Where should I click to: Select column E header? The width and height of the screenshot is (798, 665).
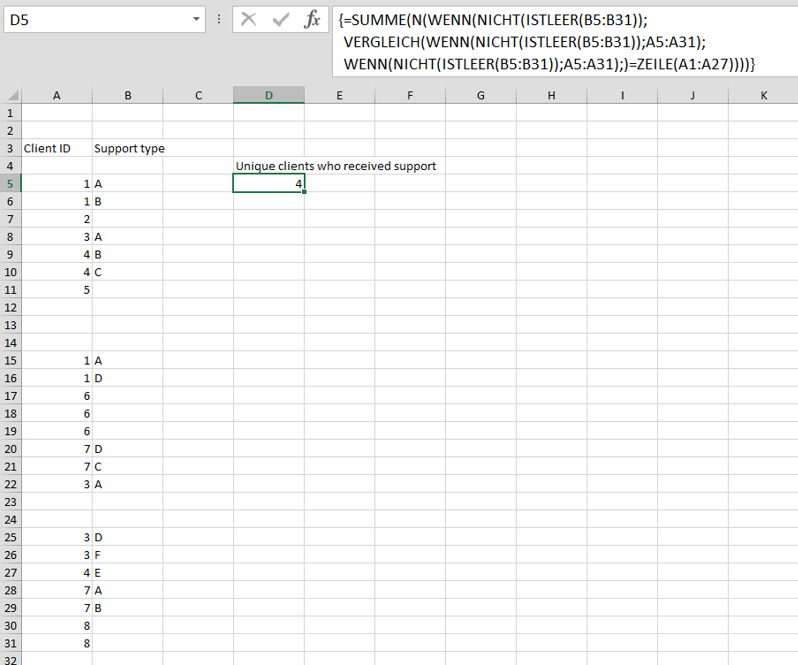pos(339,95)
